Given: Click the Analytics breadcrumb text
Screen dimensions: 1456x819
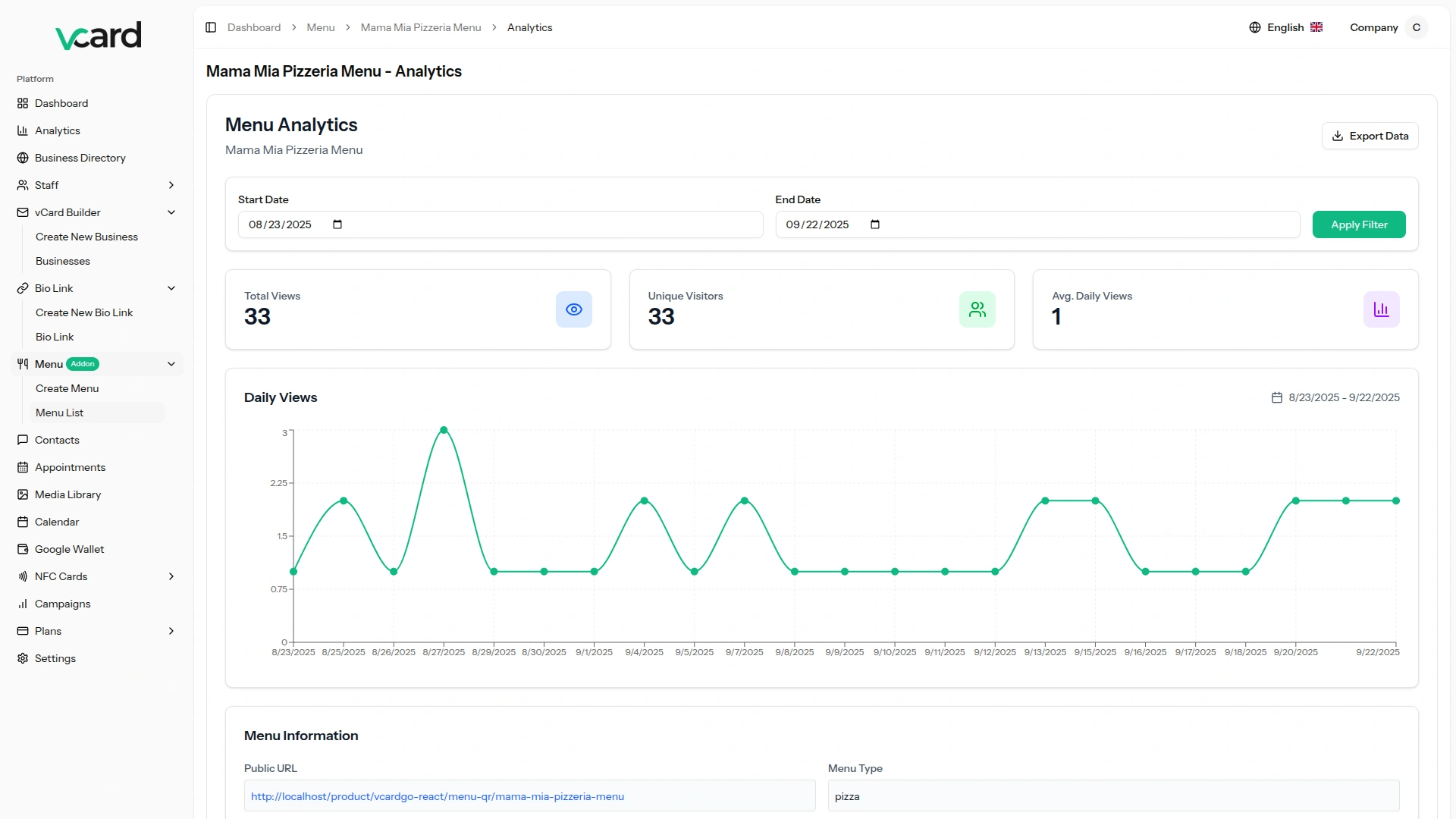Looking at the screenshot, I should [529, 27].
